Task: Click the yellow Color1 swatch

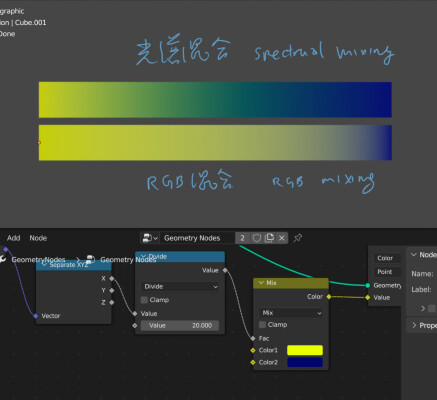Action: coord(305,350)
